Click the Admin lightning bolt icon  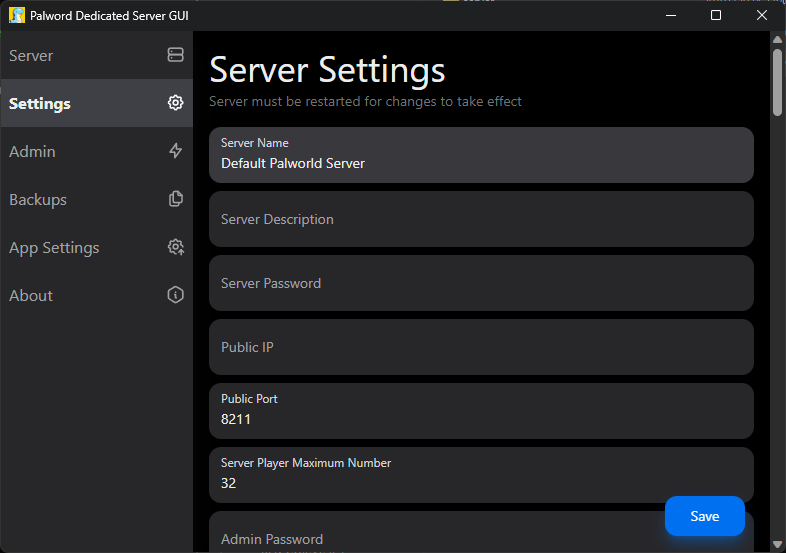[x=175, y=151]
